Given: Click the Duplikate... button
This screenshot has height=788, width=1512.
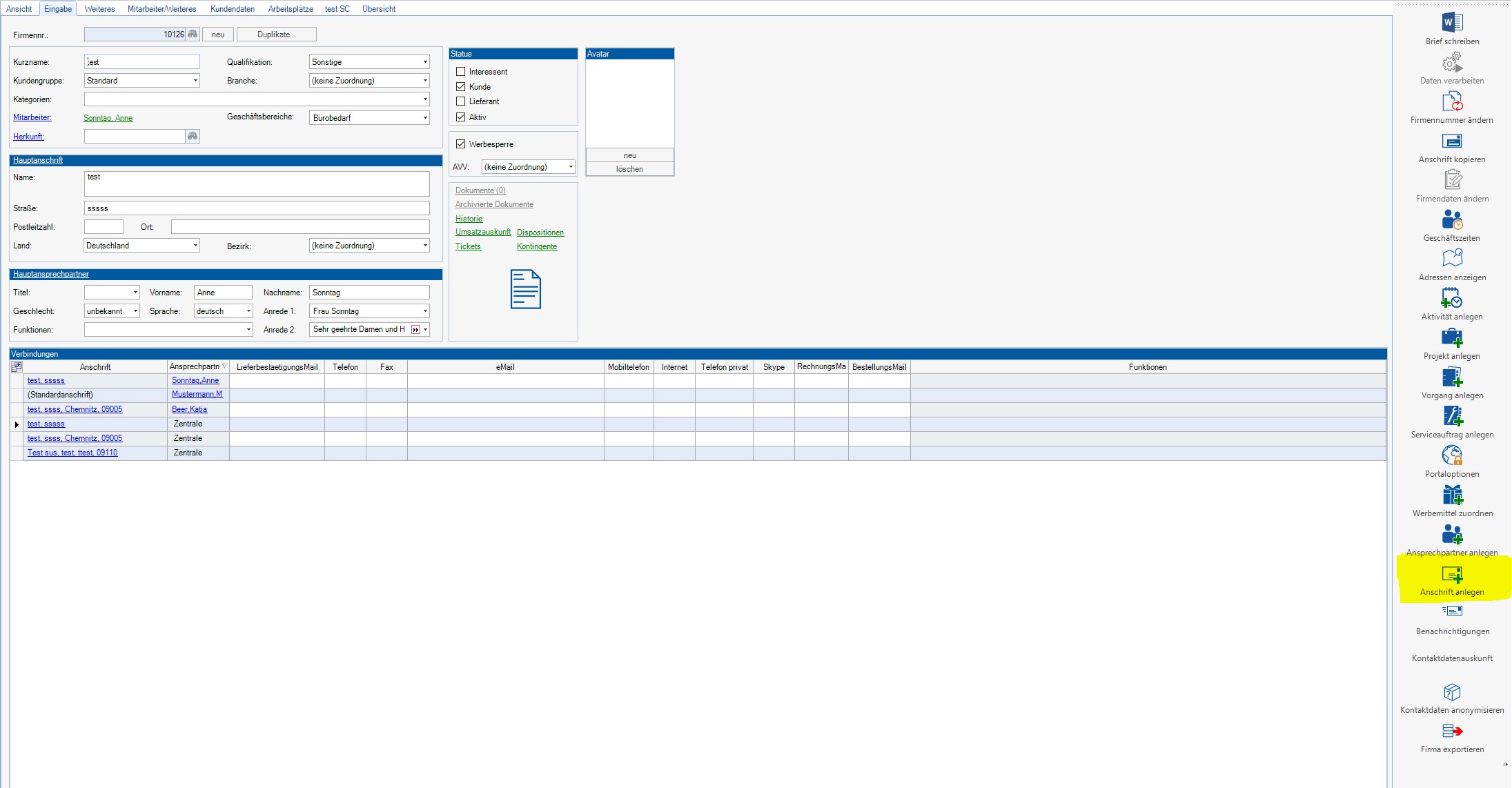Looking at the screenshot, I should tap(276, 35).
